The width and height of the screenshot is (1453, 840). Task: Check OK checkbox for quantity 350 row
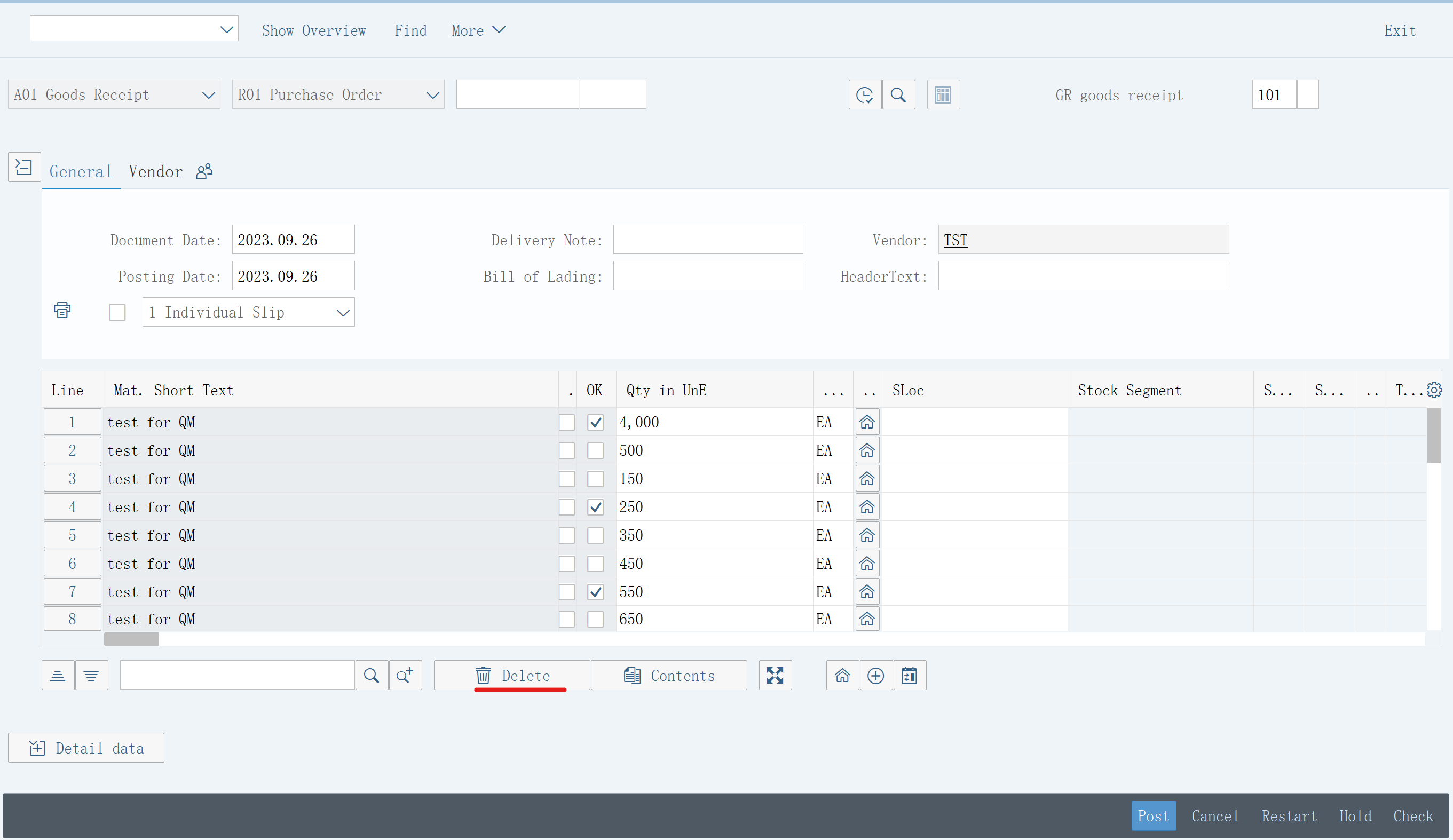click(x=595, y=536)
